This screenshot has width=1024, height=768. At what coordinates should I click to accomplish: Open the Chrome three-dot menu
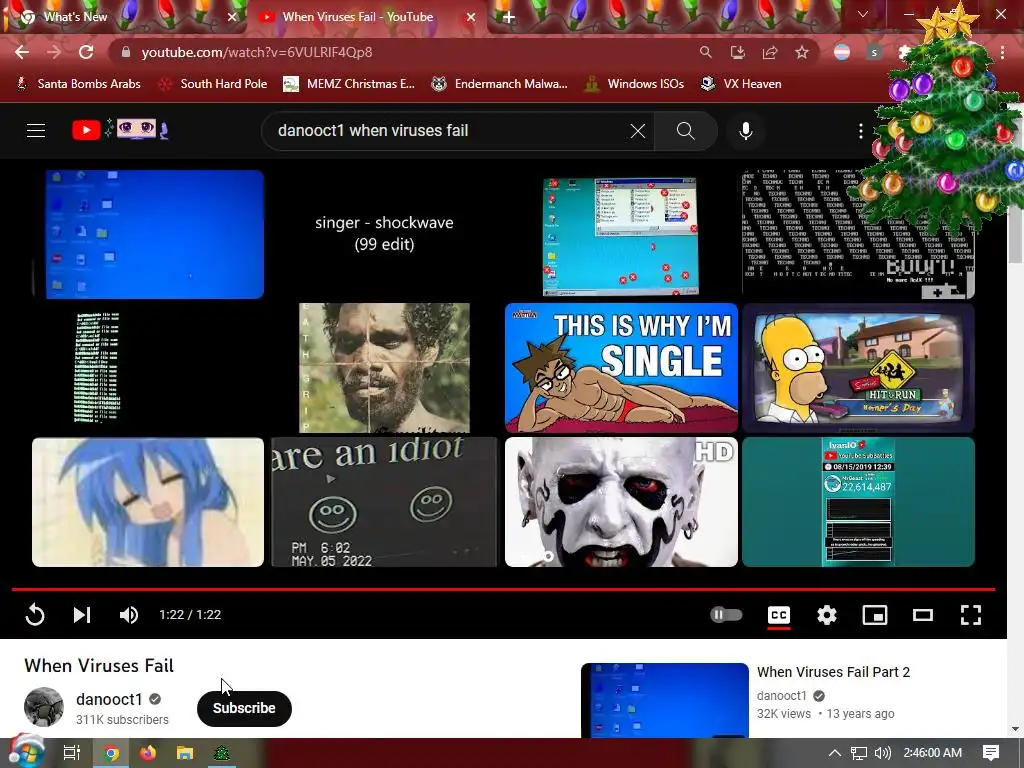(x=1002, y=52)
